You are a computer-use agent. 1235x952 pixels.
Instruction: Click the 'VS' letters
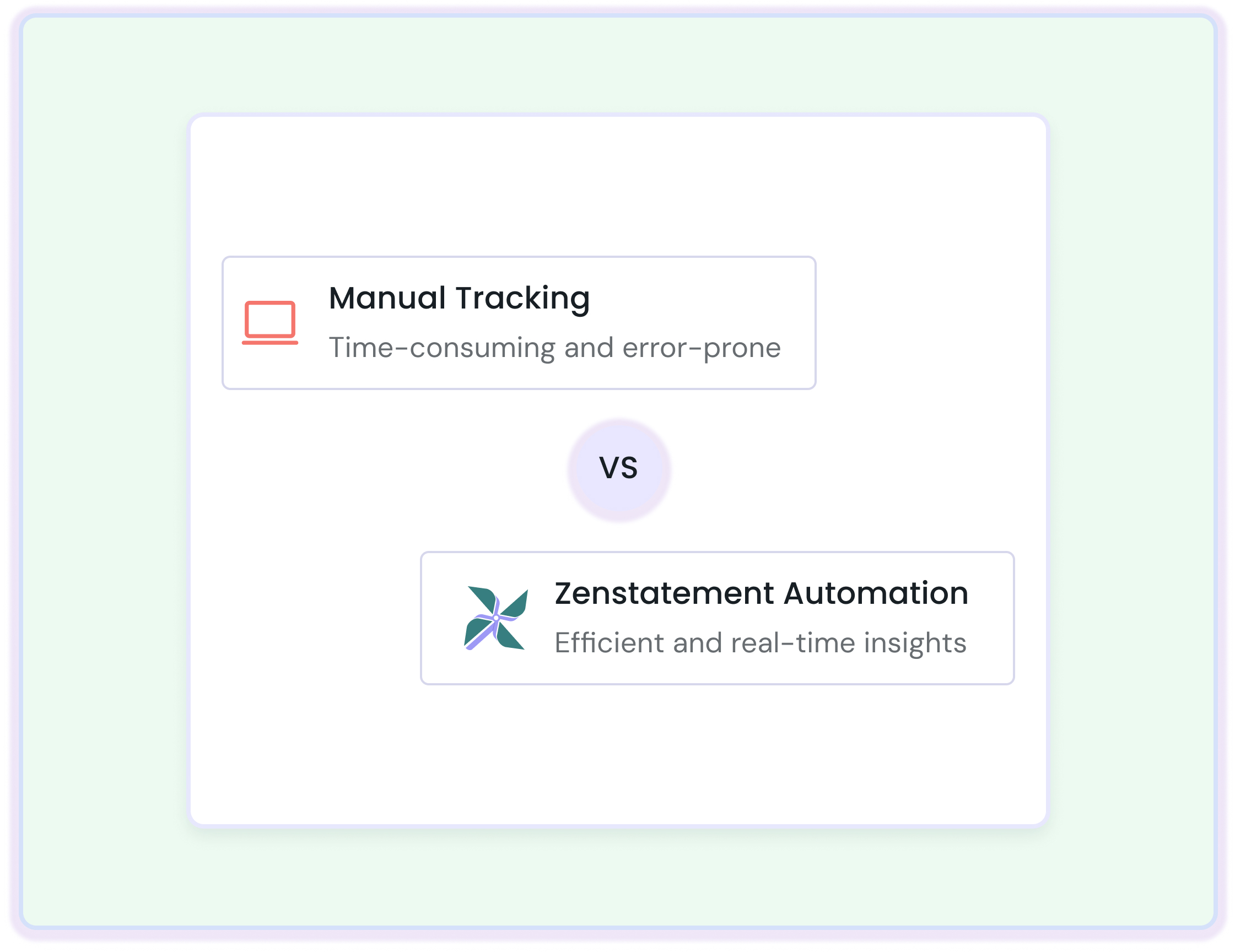pos(619,469)
